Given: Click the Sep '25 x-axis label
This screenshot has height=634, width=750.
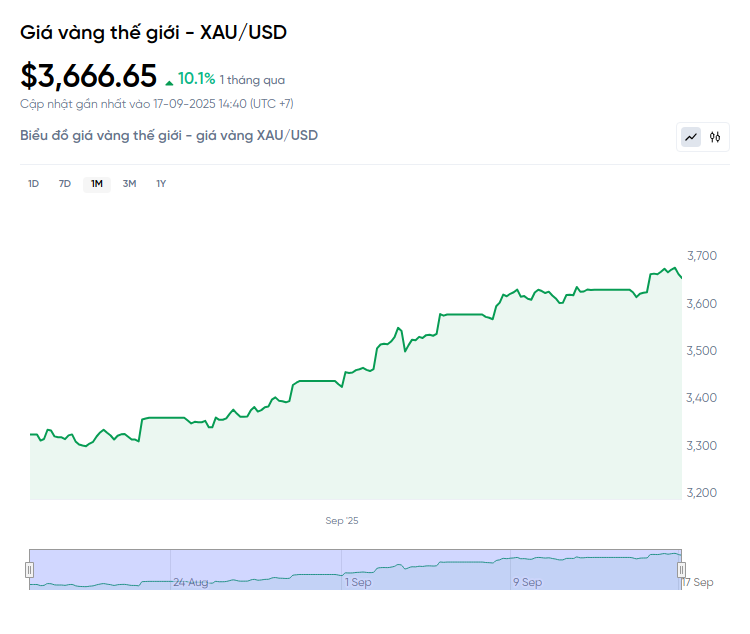Looking at the screenshot, I should point(342,521).
